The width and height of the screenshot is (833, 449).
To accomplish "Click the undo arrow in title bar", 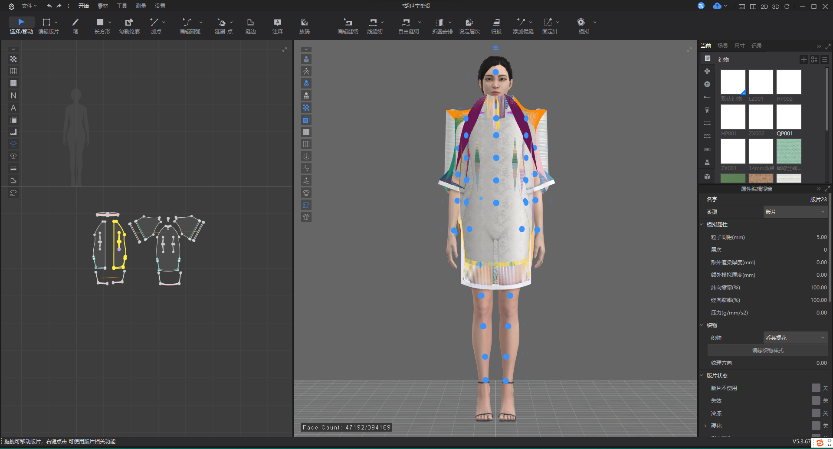I will [x=49, y=5].
